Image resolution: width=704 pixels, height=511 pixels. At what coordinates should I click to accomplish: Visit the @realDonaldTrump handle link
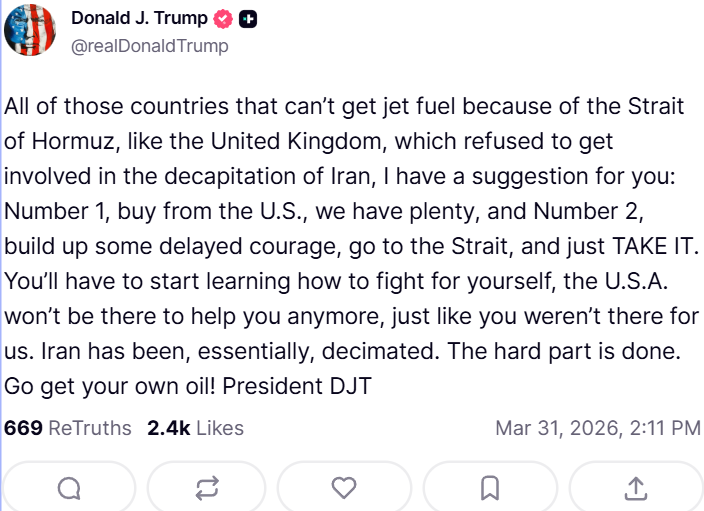click(x=150, y=45)
